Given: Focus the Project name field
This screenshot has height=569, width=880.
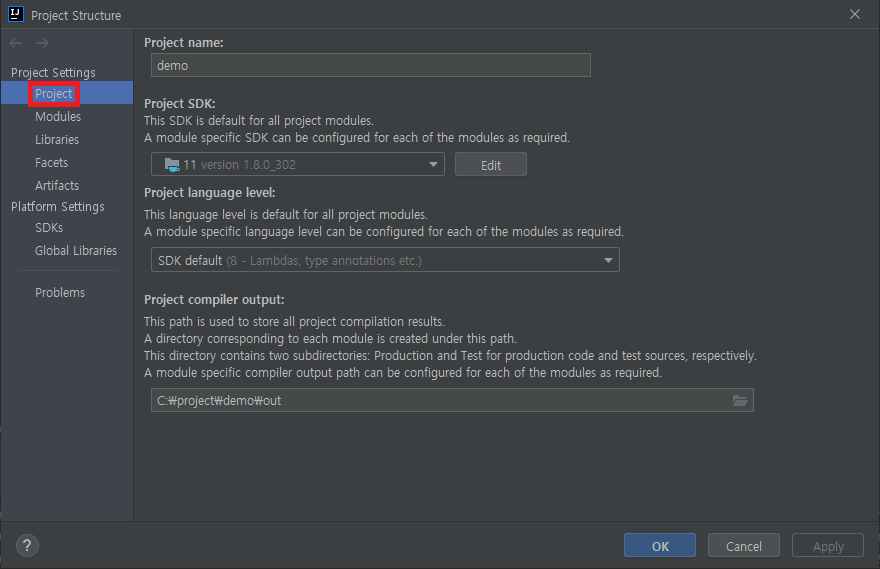Looking at the screenshot, I should pyautogui.click(x=370, y=65).
